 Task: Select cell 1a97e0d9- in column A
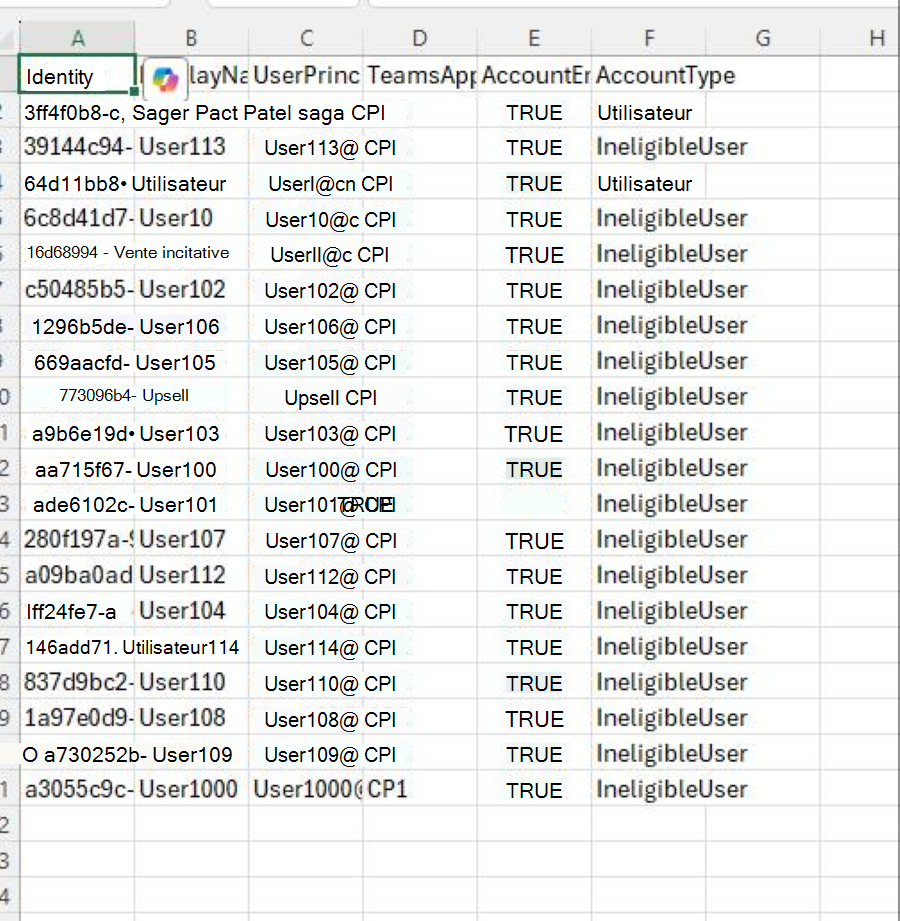click(78, 718)
